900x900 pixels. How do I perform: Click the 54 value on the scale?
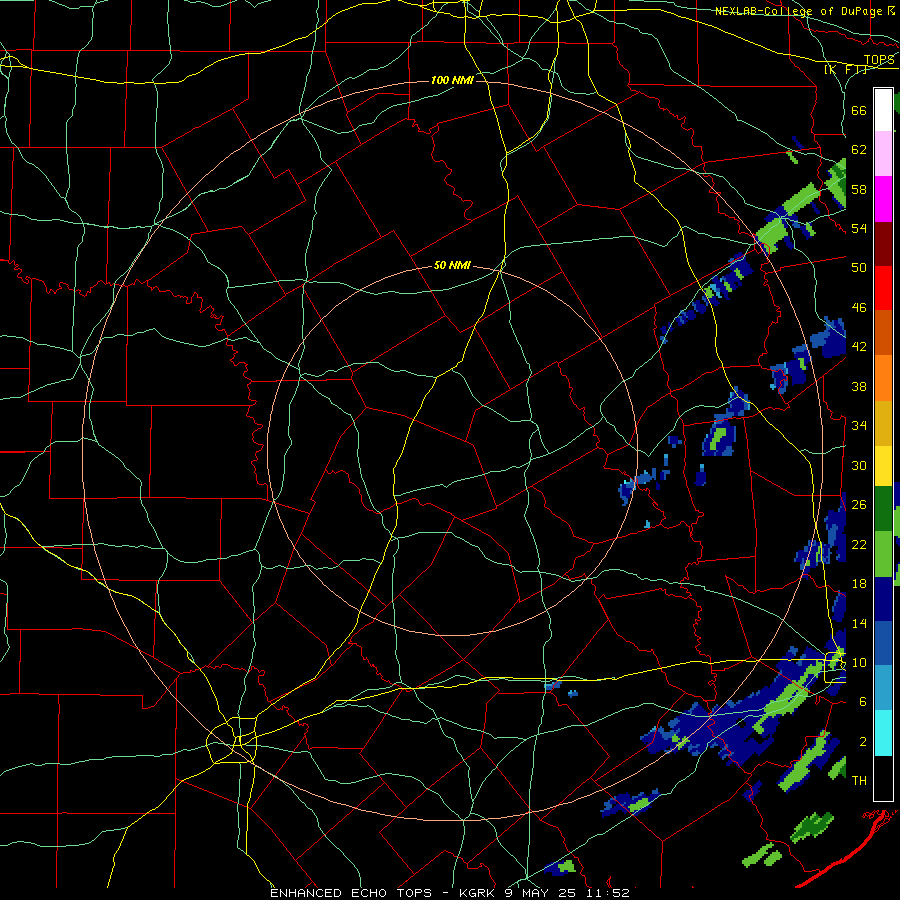coord(859,228)
